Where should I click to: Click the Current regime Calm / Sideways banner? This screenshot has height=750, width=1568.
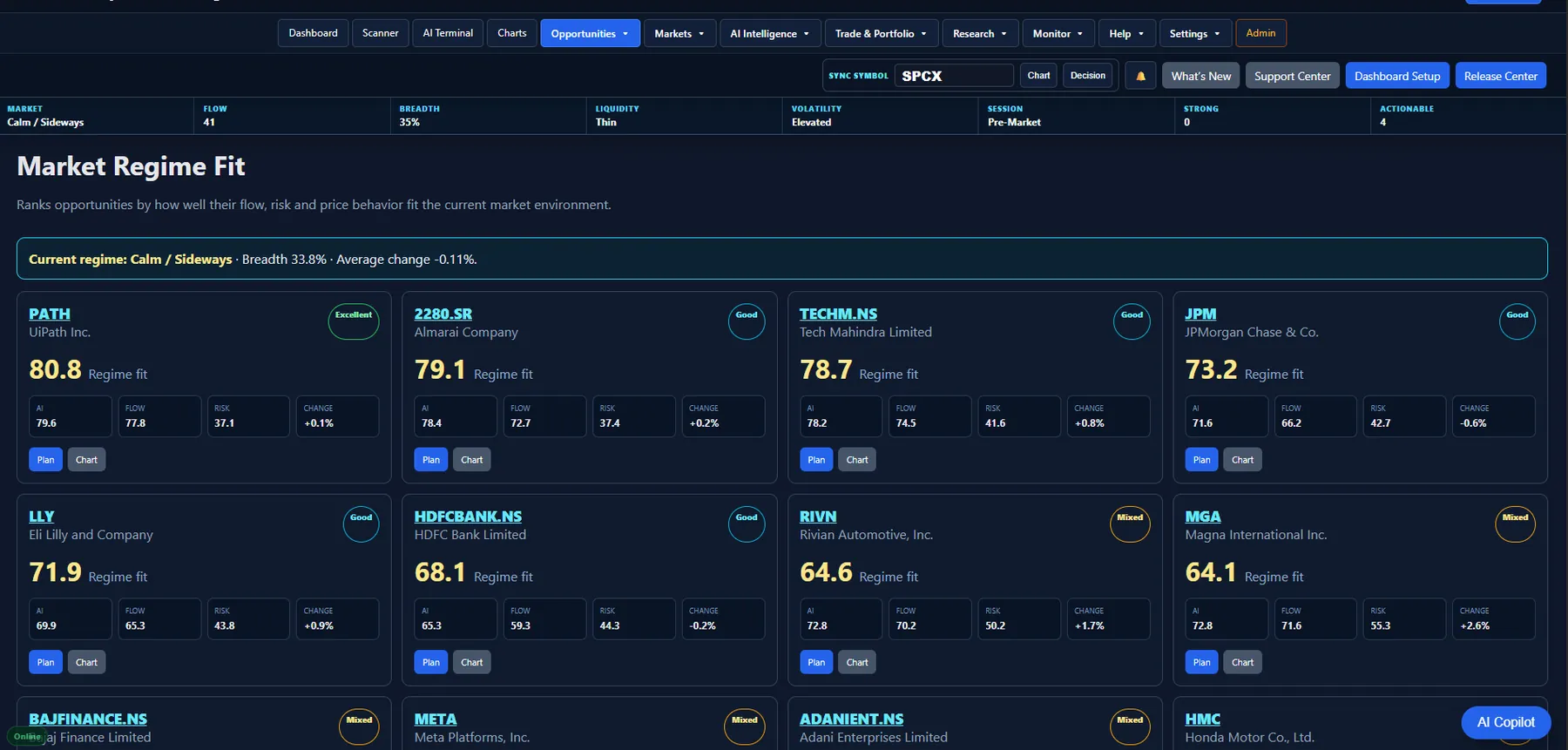click(x=781, y=259)
